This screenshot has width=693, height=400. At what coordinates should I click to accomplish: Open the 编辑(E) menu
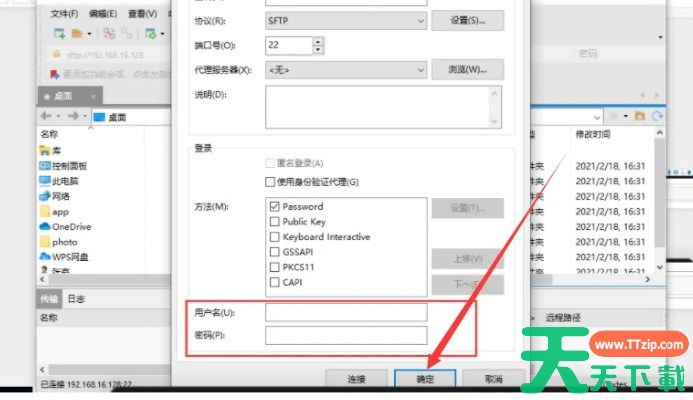[103, 14]
